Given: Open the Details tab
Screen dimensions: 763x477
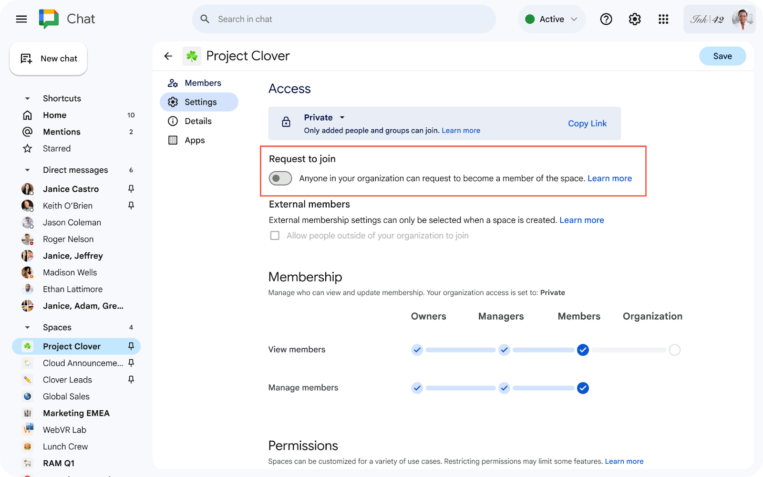Looking at the screenshot, I should 190,121.
